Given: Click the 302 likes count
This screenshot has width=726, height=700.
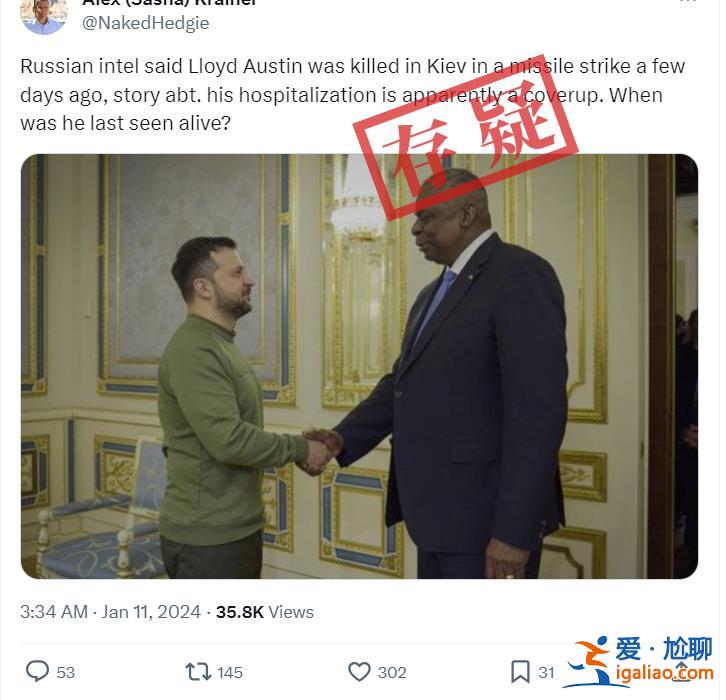Looking at the screenshot, I should (x=392, y=672).
